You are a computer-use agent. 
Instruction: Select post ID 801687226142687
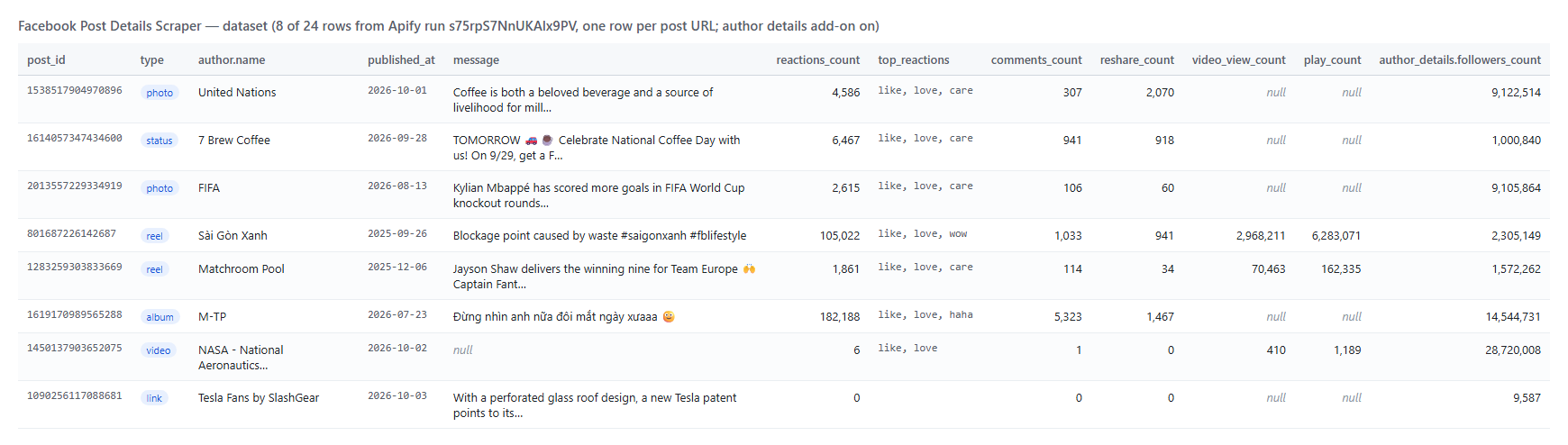coord(72,234)
